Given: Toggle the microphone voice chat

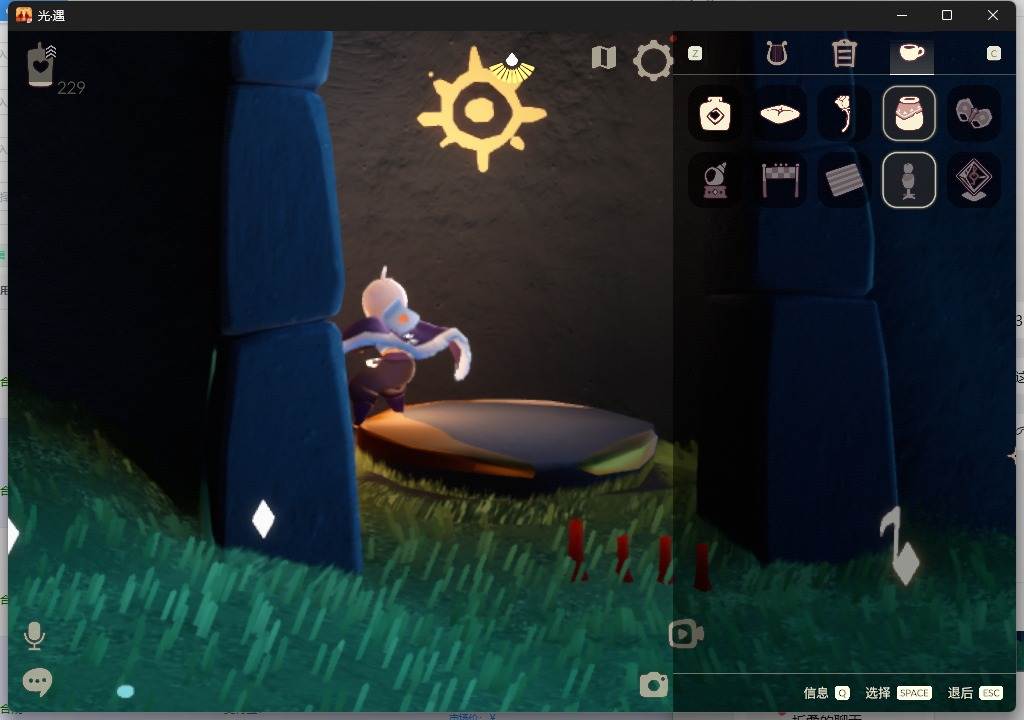Looking at the screenshot, I should pyautogui.click(x=34, y=636).
